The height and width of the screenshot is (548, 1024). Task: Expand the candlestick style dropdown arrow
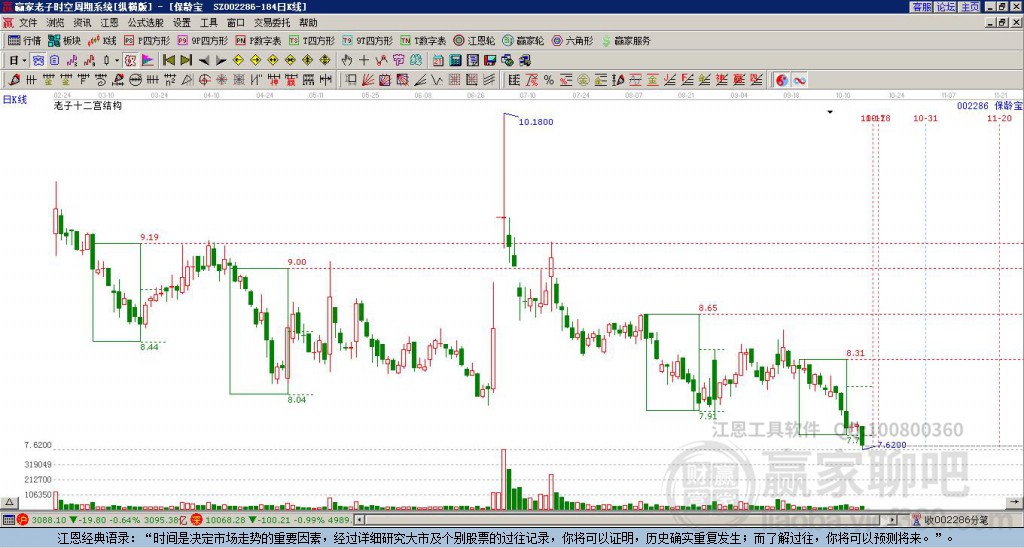click(x=117, y=61)
